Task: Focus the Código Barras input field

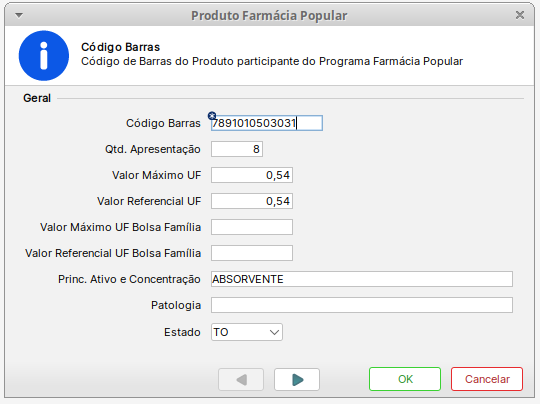Action: [x=267, y=123]
